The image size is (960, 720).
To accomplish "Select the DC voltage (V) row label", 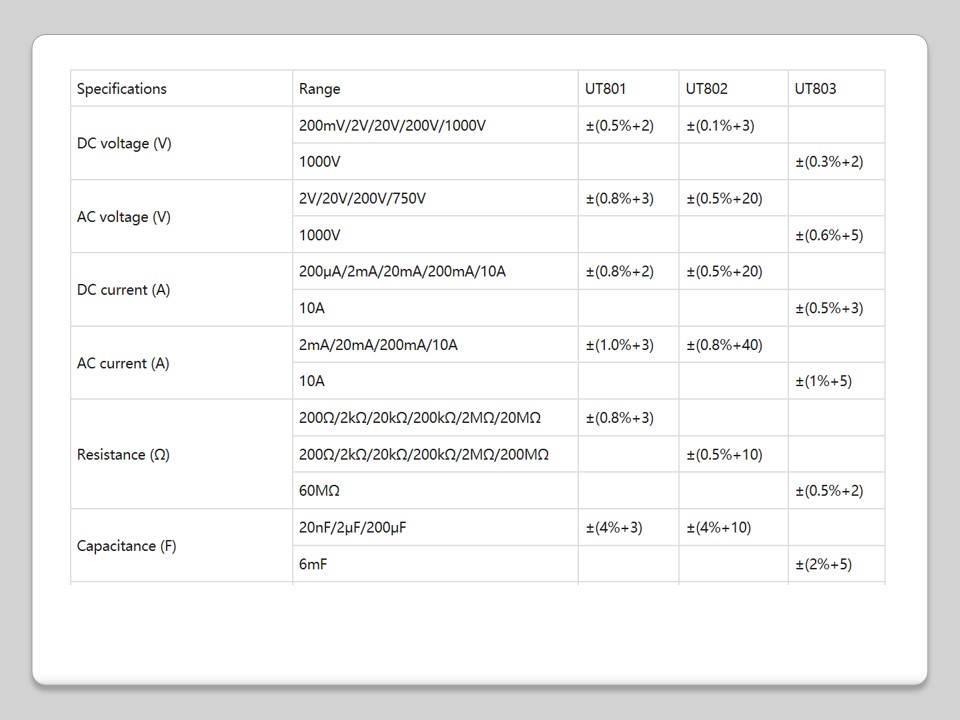I will click(124, 143).
